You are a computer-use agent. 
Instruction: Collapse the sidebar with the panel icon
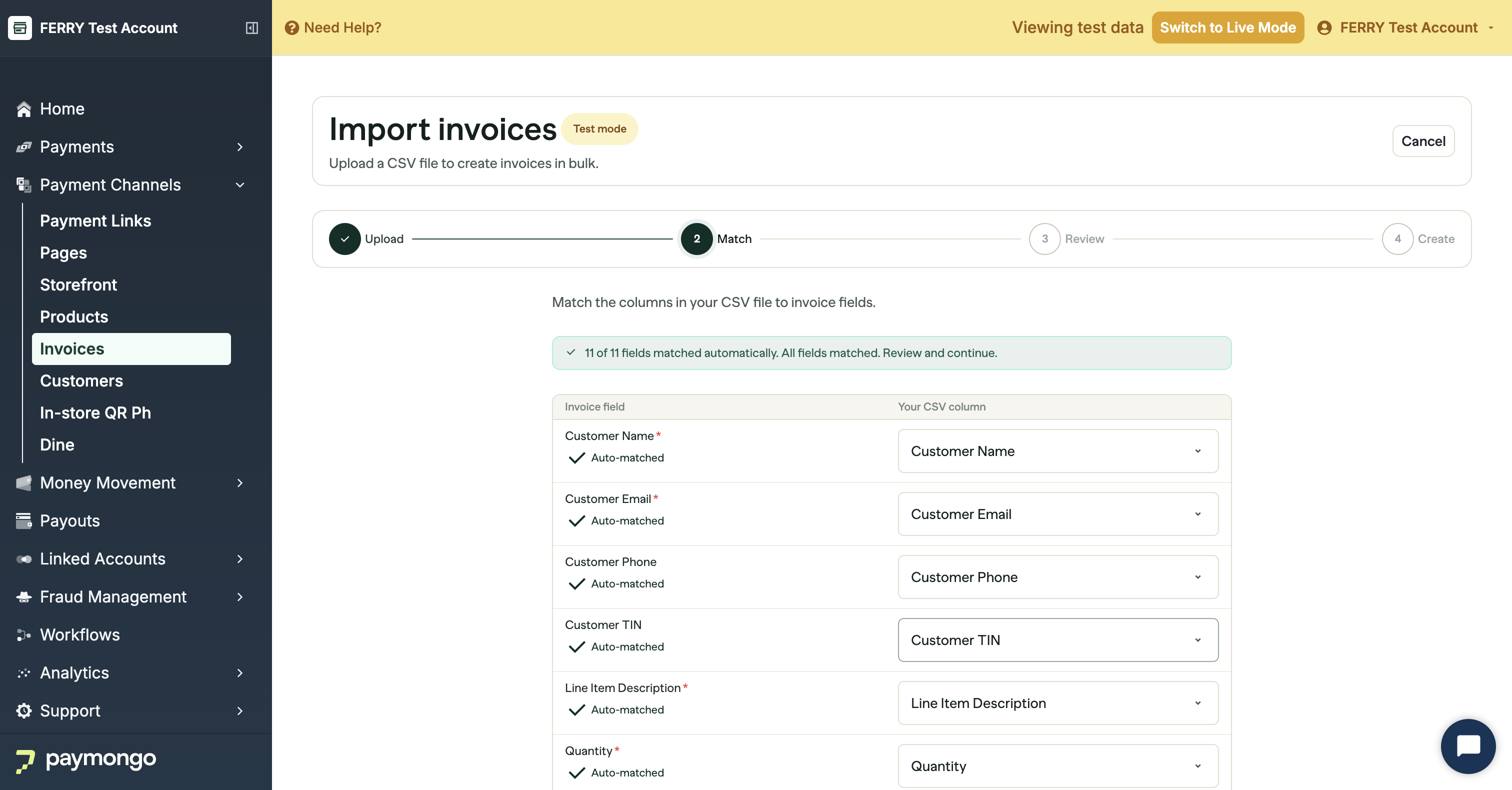(x=252, y=27)
